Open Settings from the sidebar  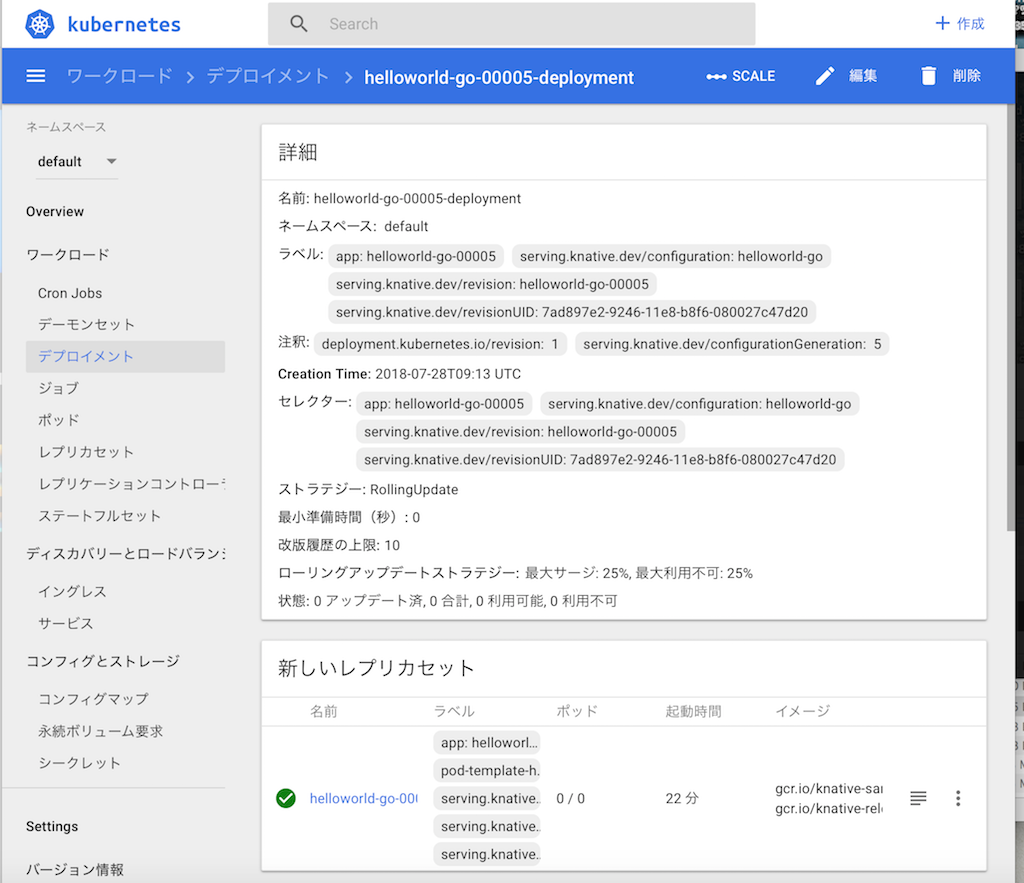tap(50, 826)
